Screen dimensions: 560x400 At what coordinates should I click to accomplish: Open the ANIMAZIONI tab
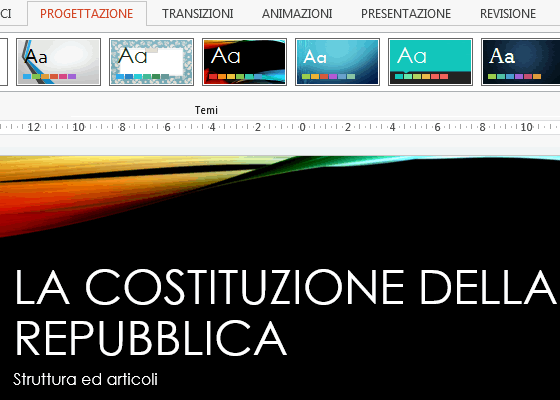[x=297, y=14]
